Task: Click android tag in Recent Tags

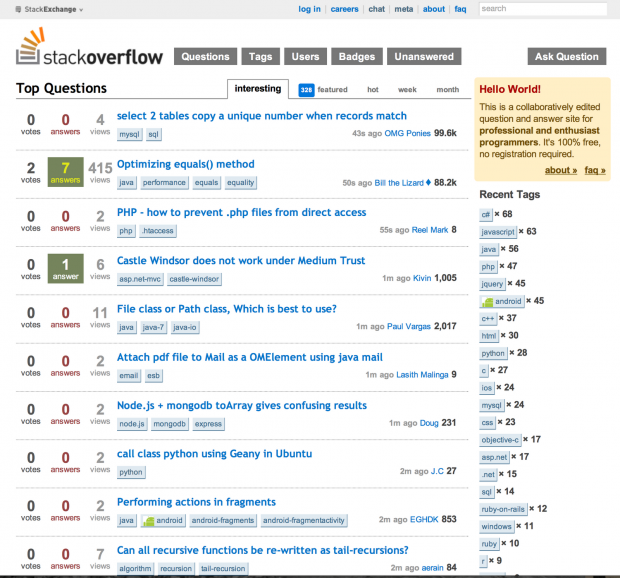Action: pyautogui.click(x=502, y=301)
